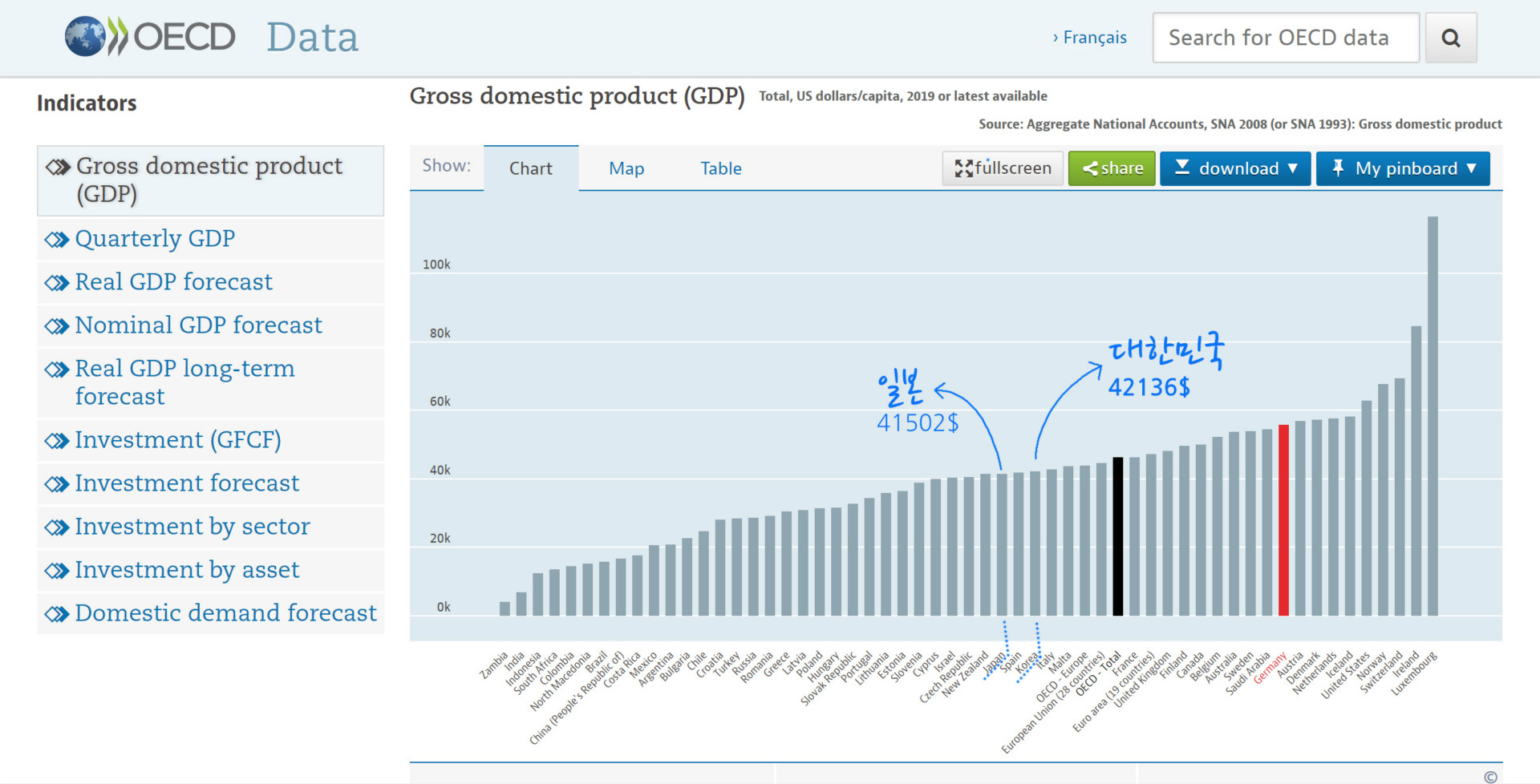
Task: Click the Indicators sidebar heading
Action: coord(87,103)
